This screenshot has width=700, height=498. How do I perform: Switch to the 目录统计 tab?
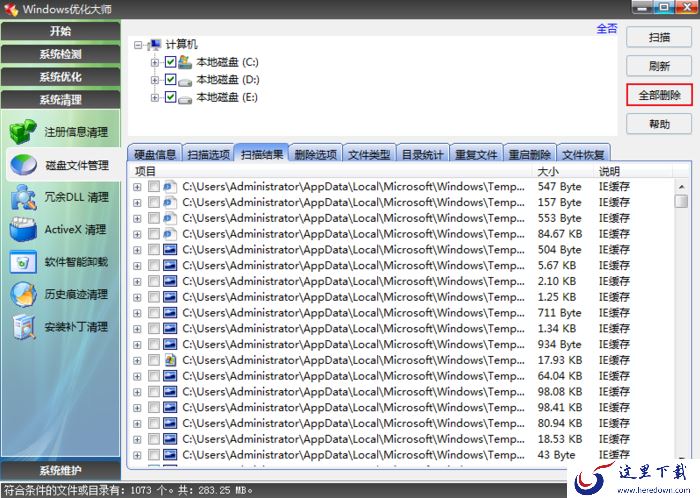coord(422,154)
